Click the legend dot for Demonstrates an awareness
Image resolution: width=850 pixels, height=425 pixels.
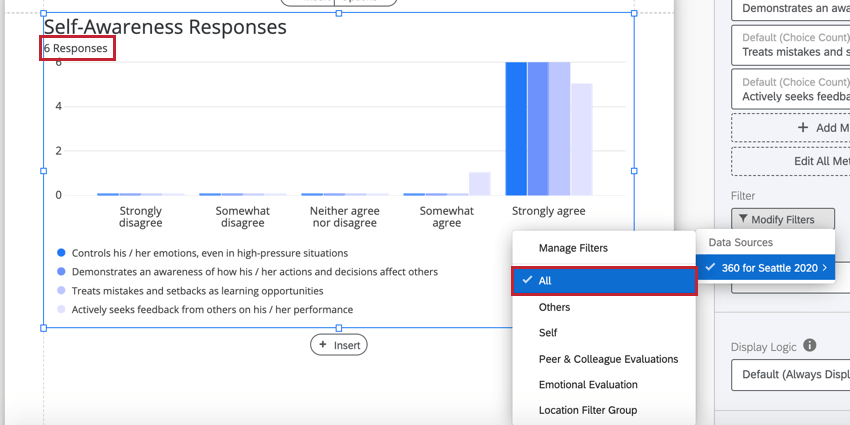tap(61, 272)
